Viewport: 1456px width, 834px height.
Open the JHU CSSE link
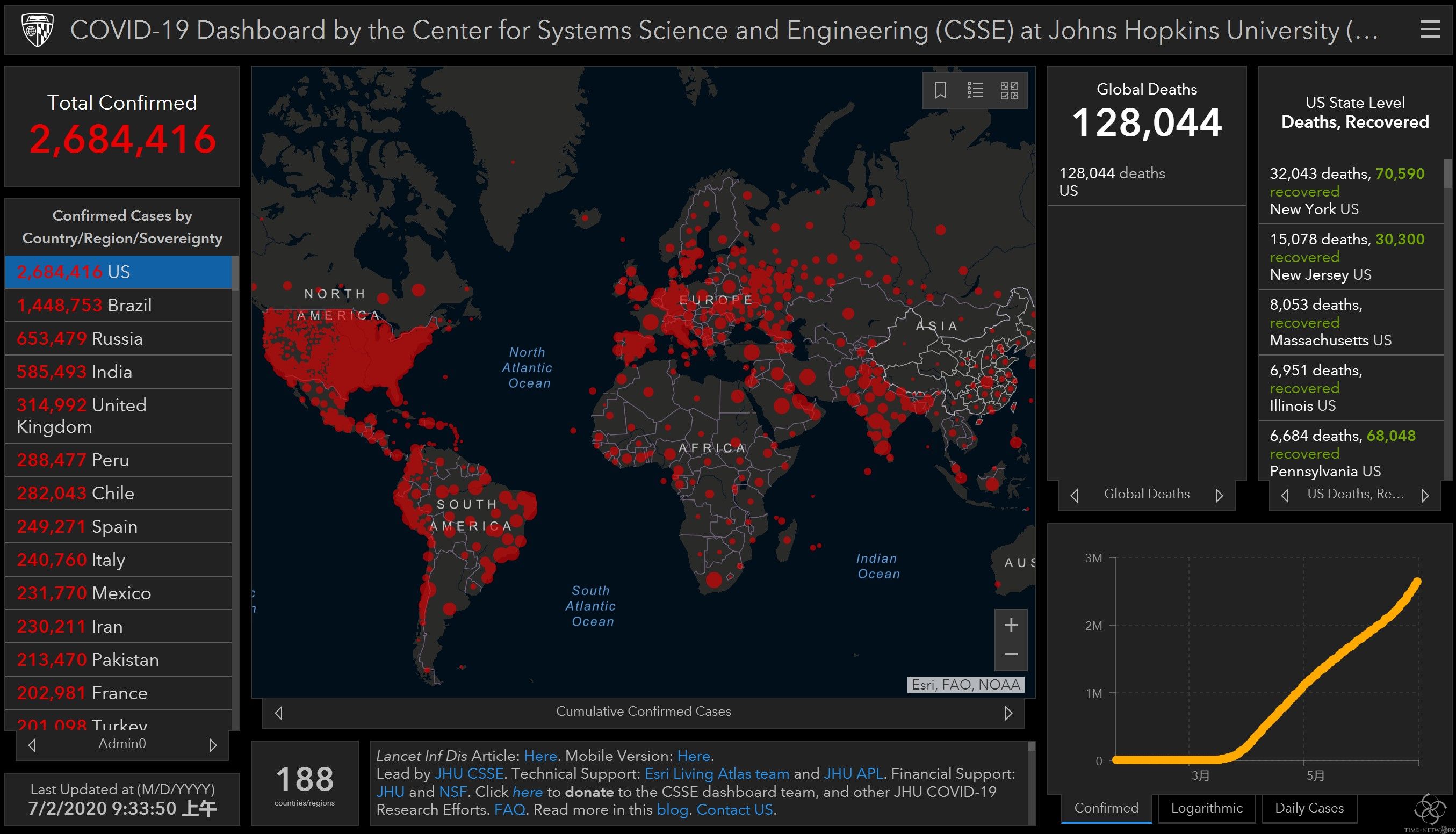point(468,774)
